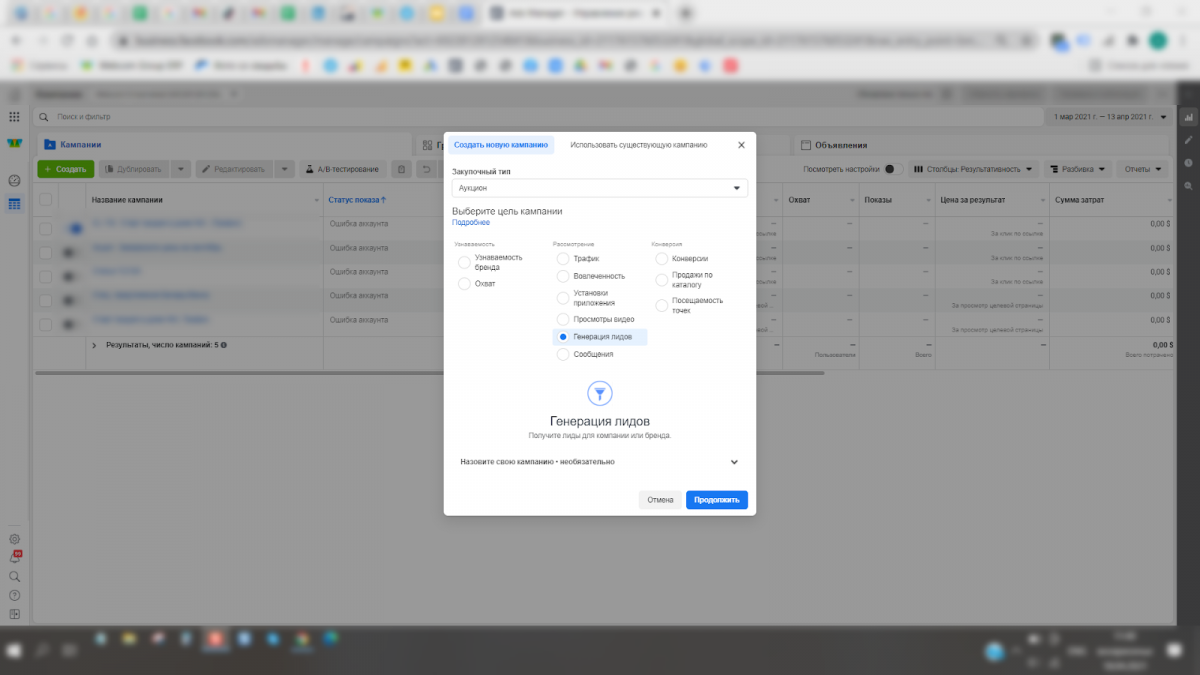Select the Трафик objective
This screenshot has width=1200, height=675.
[x=563, y=259]
